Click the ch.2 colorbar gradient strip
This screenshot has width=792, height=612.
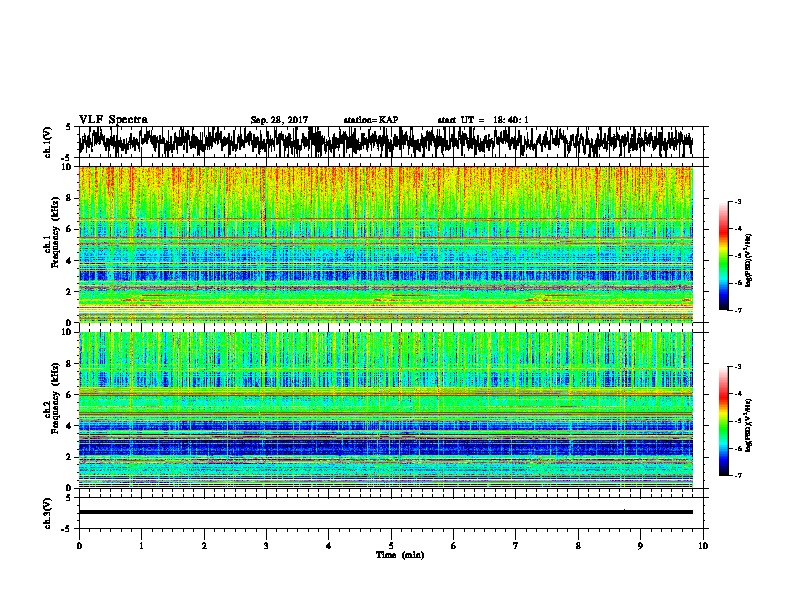coord(723,421)
